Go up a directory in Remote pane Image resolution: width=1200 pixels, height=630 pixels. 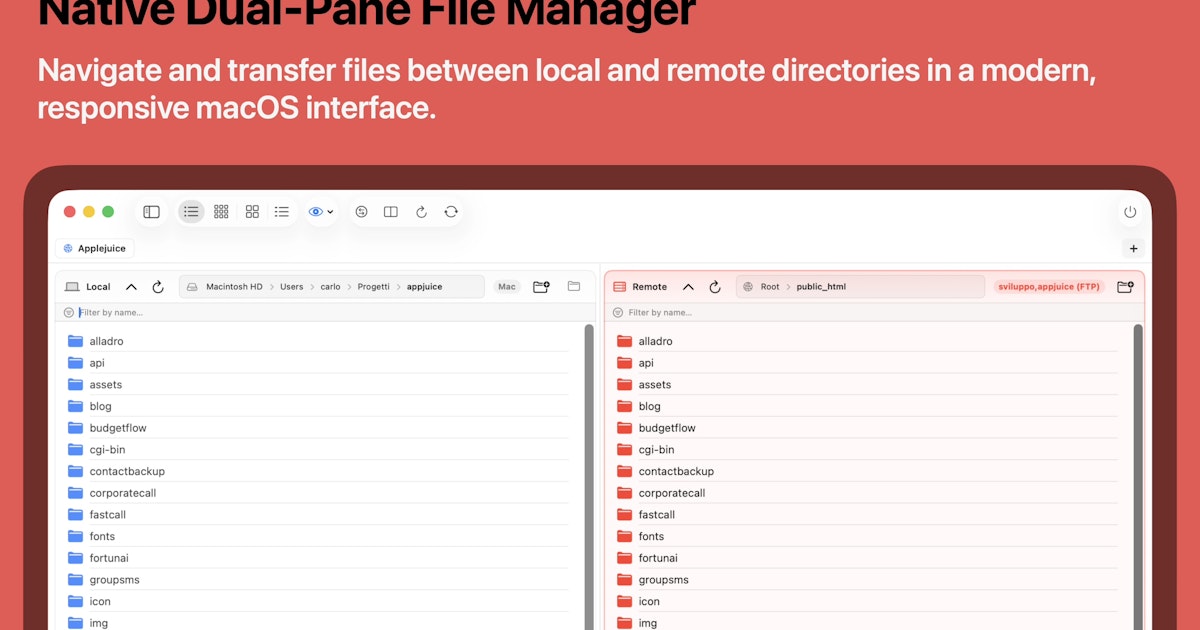click(x=688, y=287)
